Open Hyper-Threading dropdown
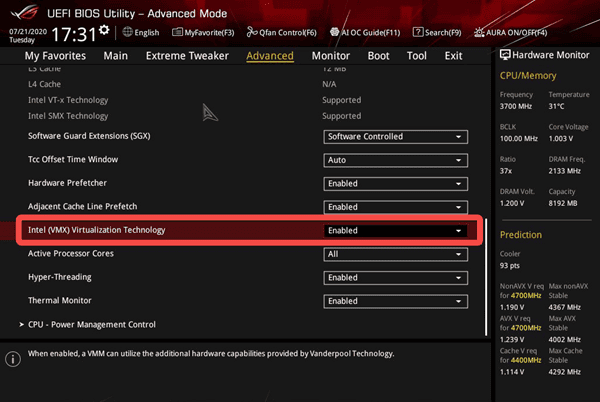The width and height of the screenshot is (600, 402). click(x=395, y=278)
